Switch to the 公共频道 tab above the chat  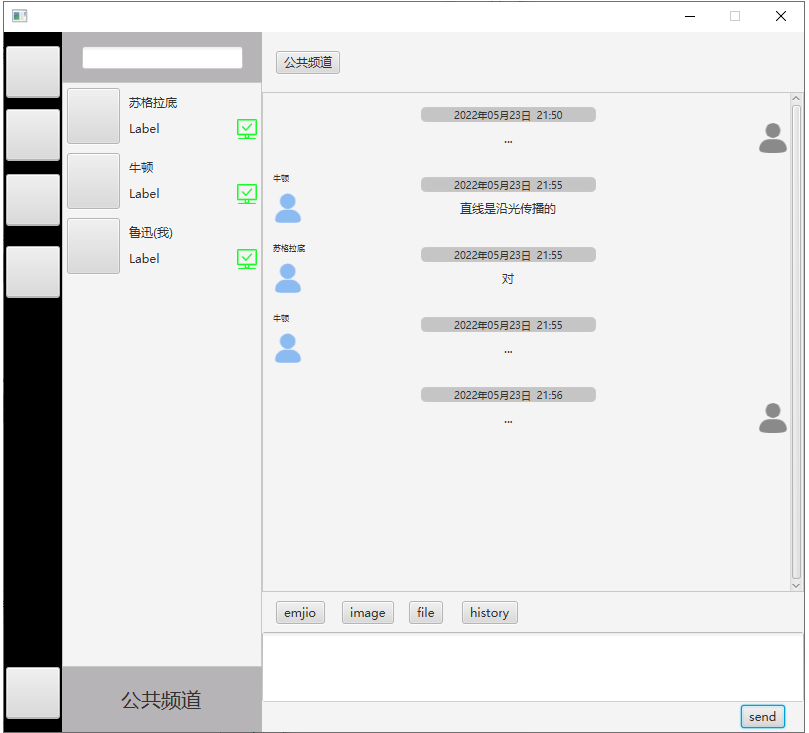(307, 62)
